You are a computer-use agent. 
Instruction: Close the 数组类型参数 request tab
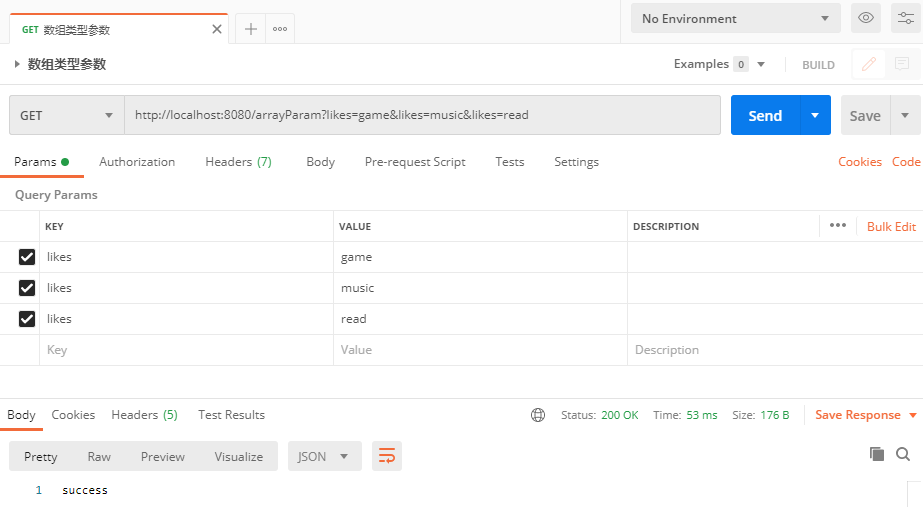[217, 29]
